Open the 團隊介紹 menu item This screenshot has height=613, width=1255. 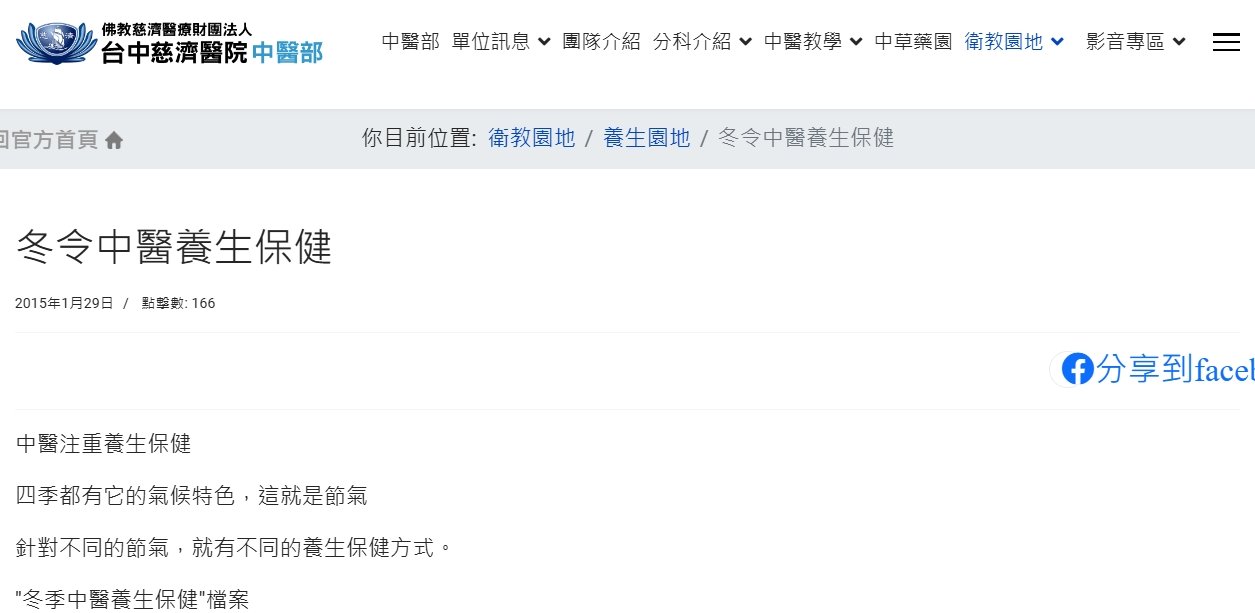[x=601, y=42]
